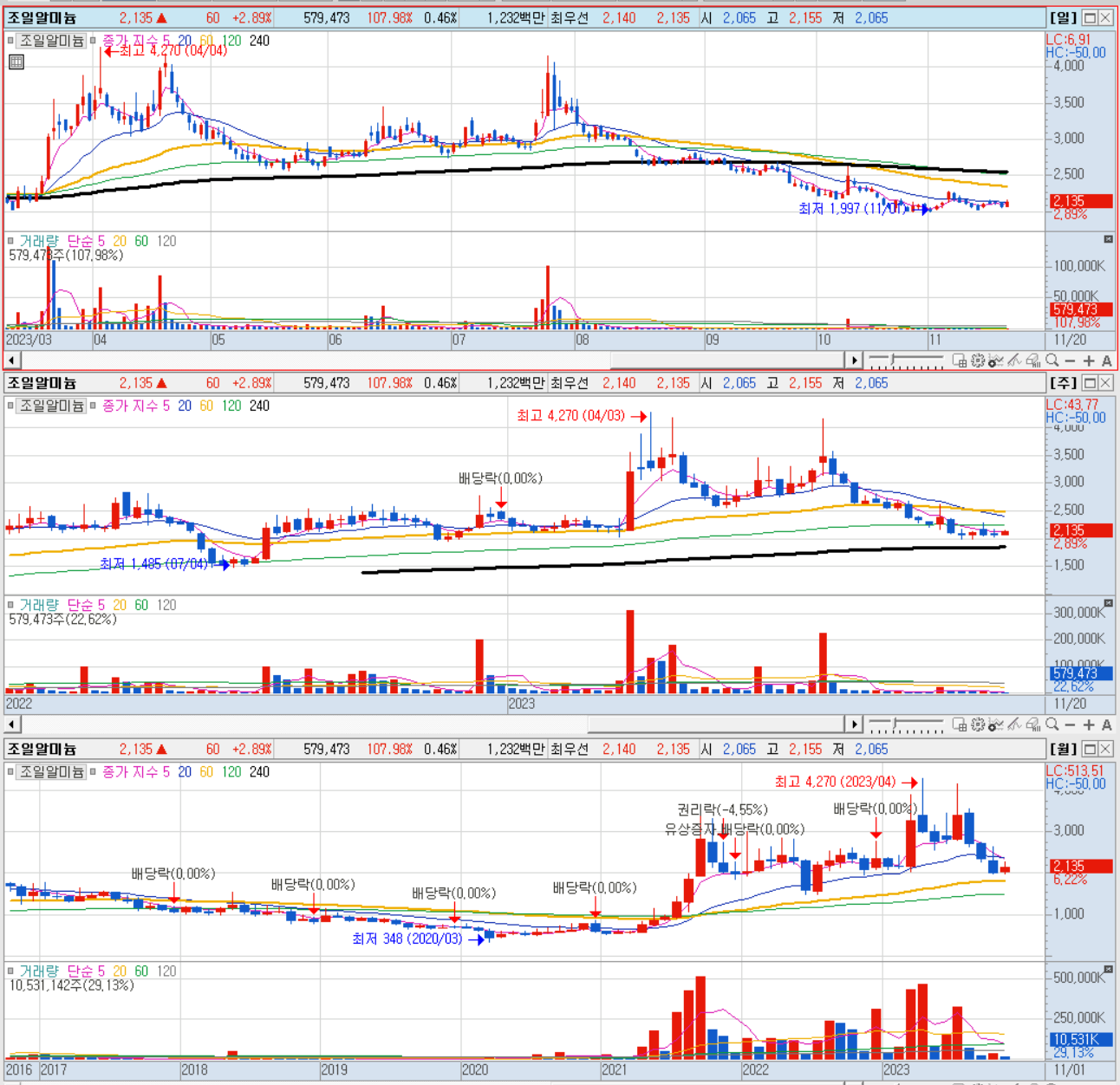Maximize the monthly [월] chart pane

1091,749
